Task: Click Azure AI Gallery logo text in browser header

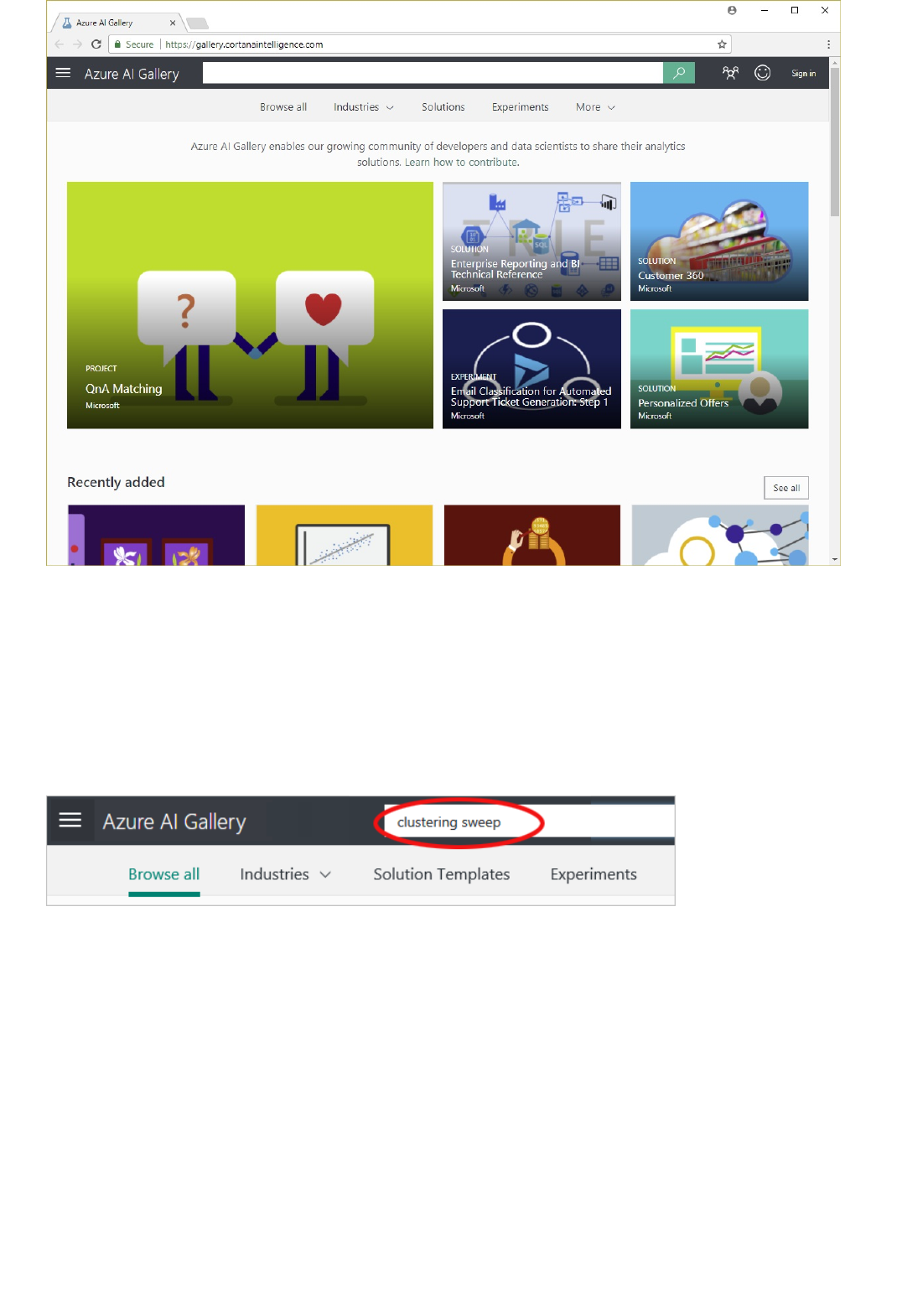Action: click(132, 74)
